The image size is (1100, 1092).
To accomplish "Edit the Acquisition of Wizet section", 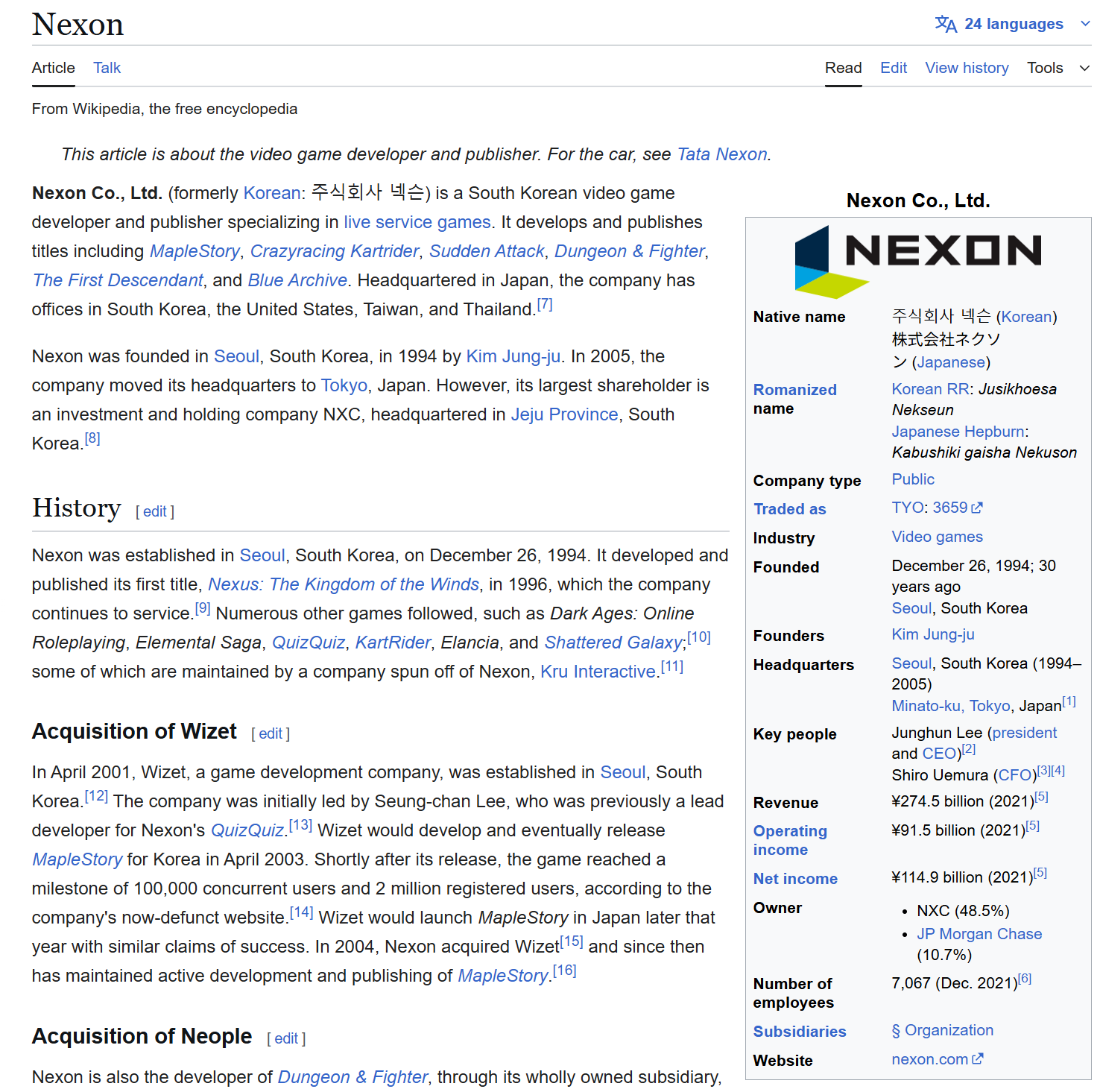I will pos(271,733).
